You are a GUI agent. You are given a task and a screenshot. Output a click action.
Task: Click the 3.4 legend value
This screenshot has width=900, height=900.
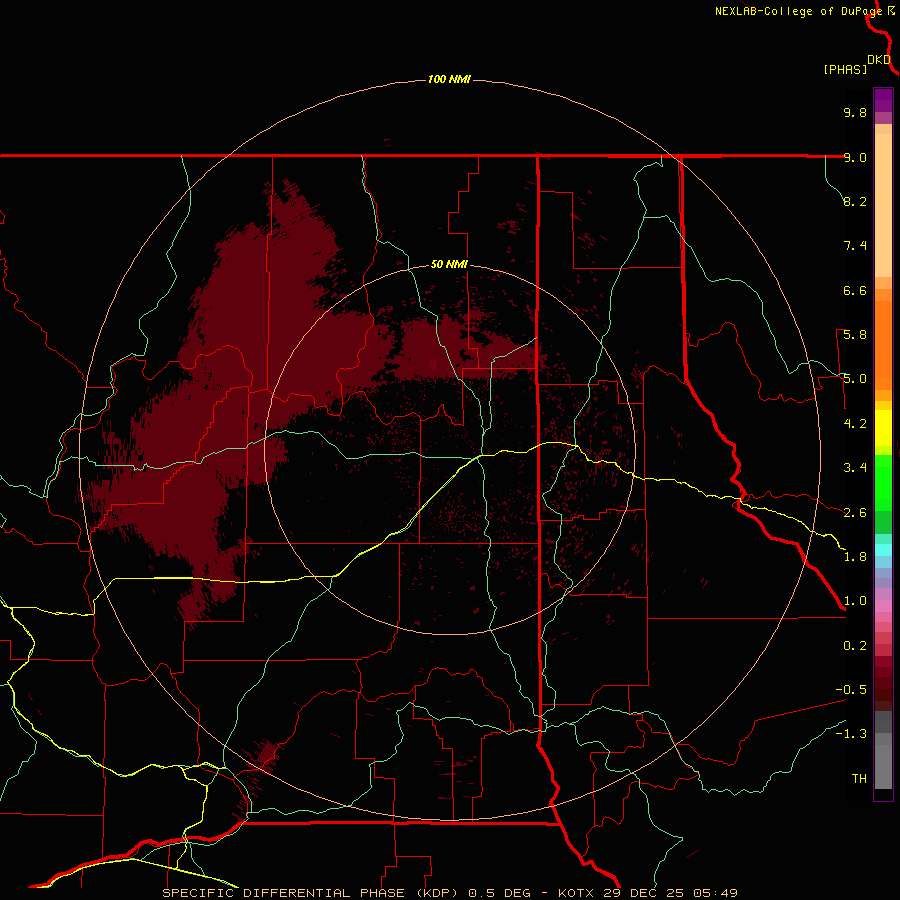click(x=855, y=468)
